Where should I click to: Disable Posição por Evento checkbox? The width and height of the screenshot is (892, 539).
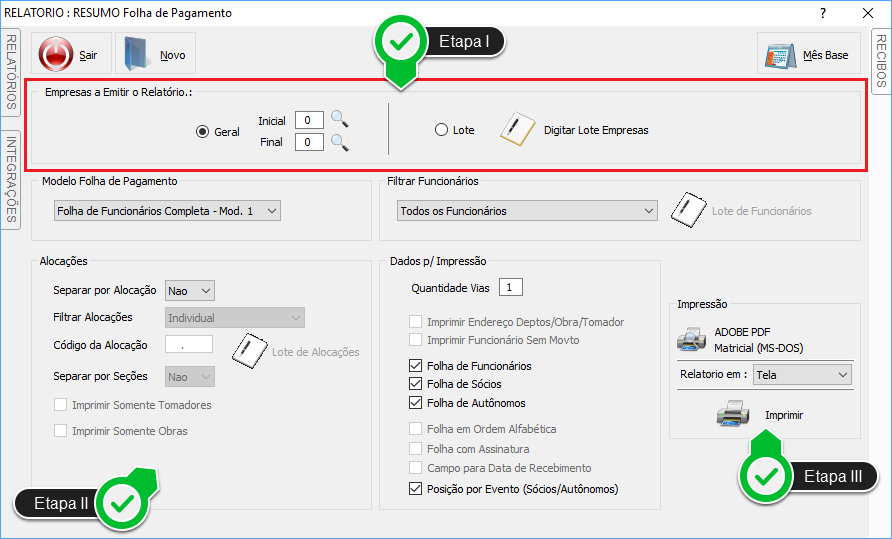(x=416, y=489)
